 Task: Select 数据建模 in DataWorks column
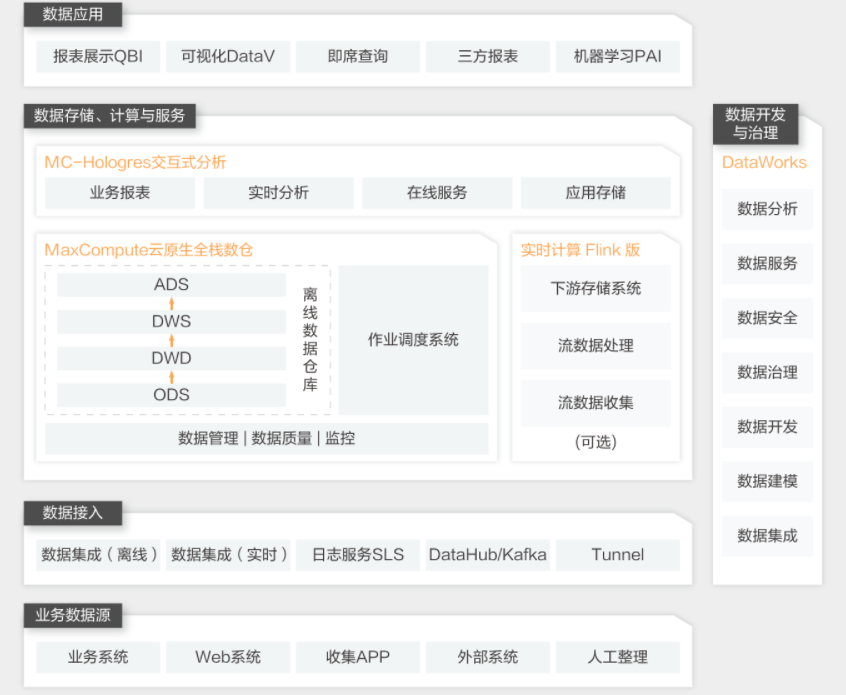[767, 481]
